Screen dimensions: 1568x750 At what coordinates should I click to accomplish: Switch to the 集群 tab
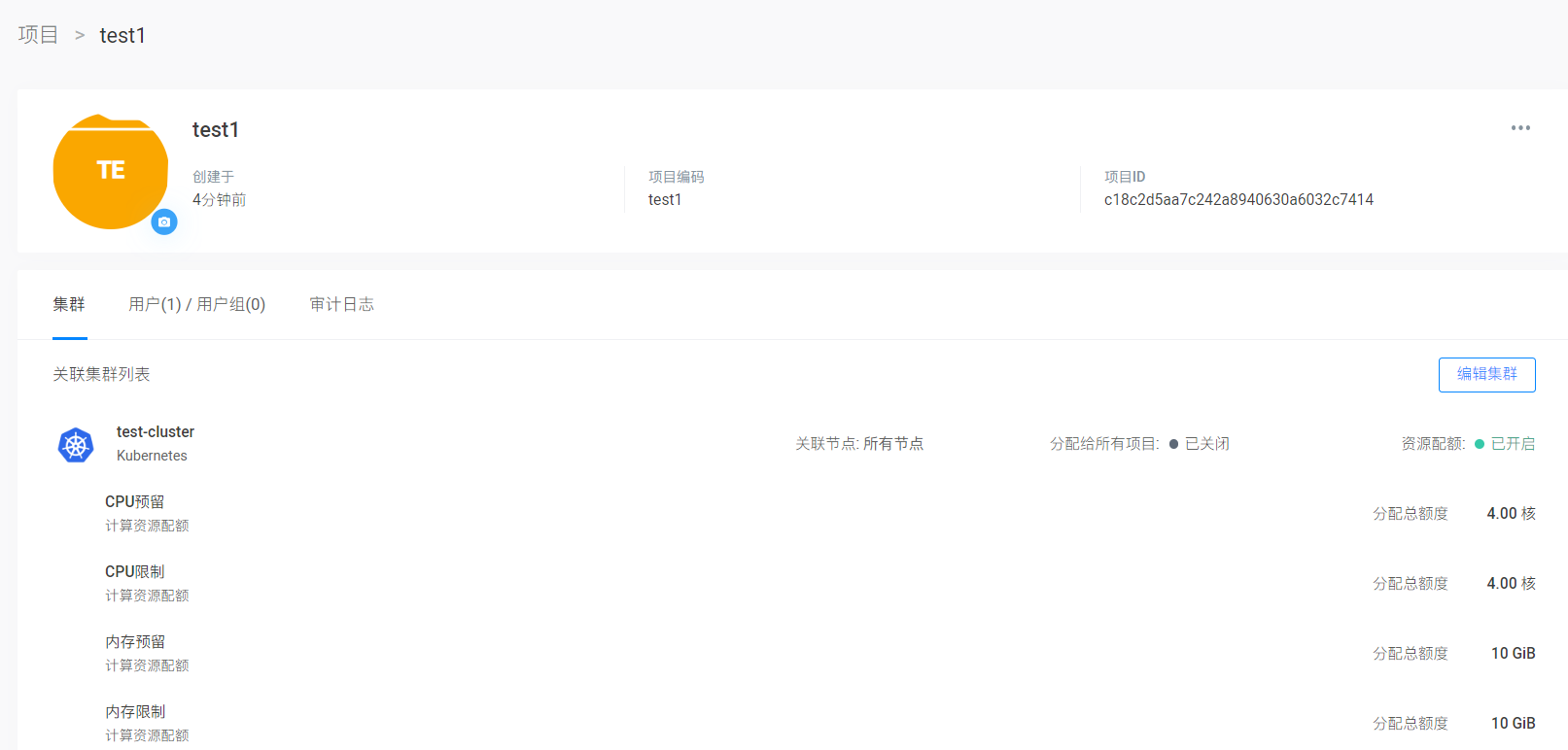click(x=69, y=304)
